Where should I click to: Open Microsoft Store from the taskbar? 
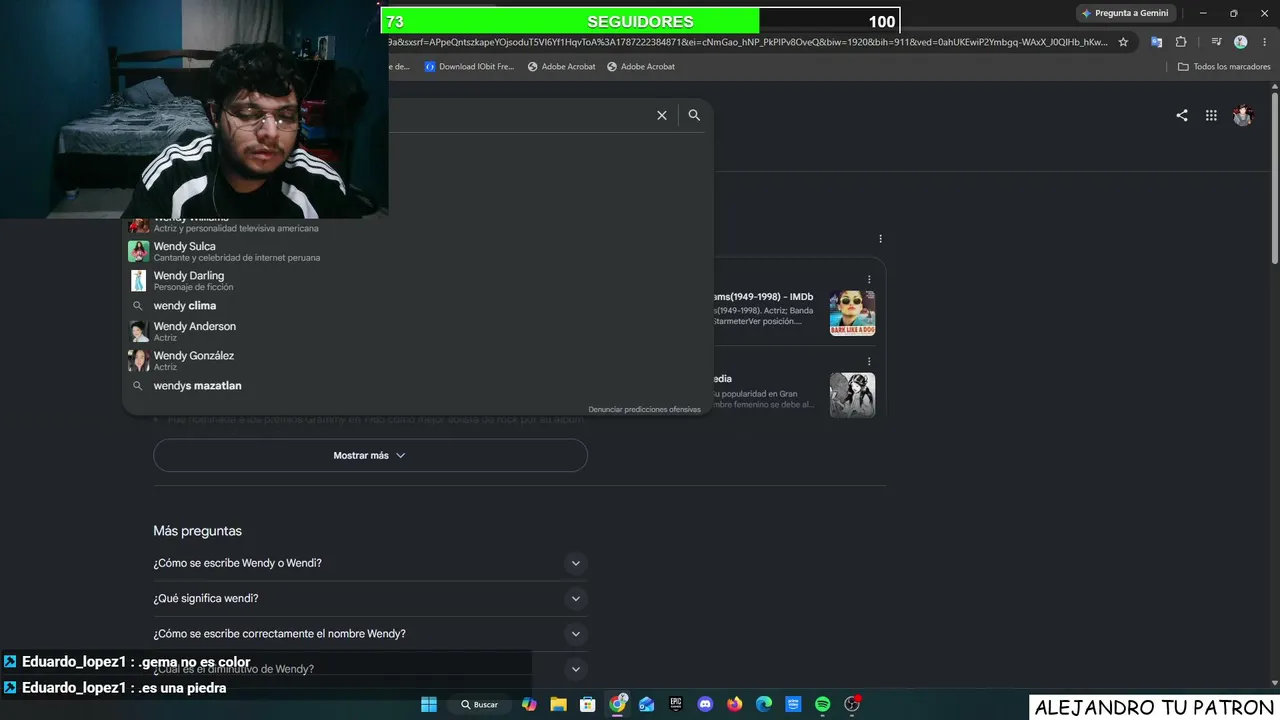coord(588,704)
